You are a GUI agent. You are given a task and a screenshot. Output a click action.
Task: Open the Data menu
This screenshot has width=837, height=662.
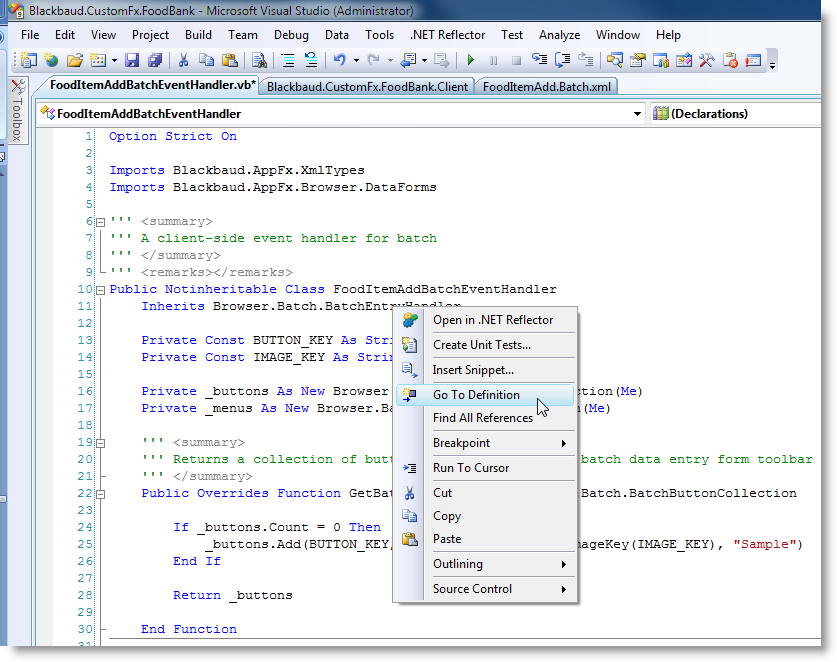click(336, 35)
